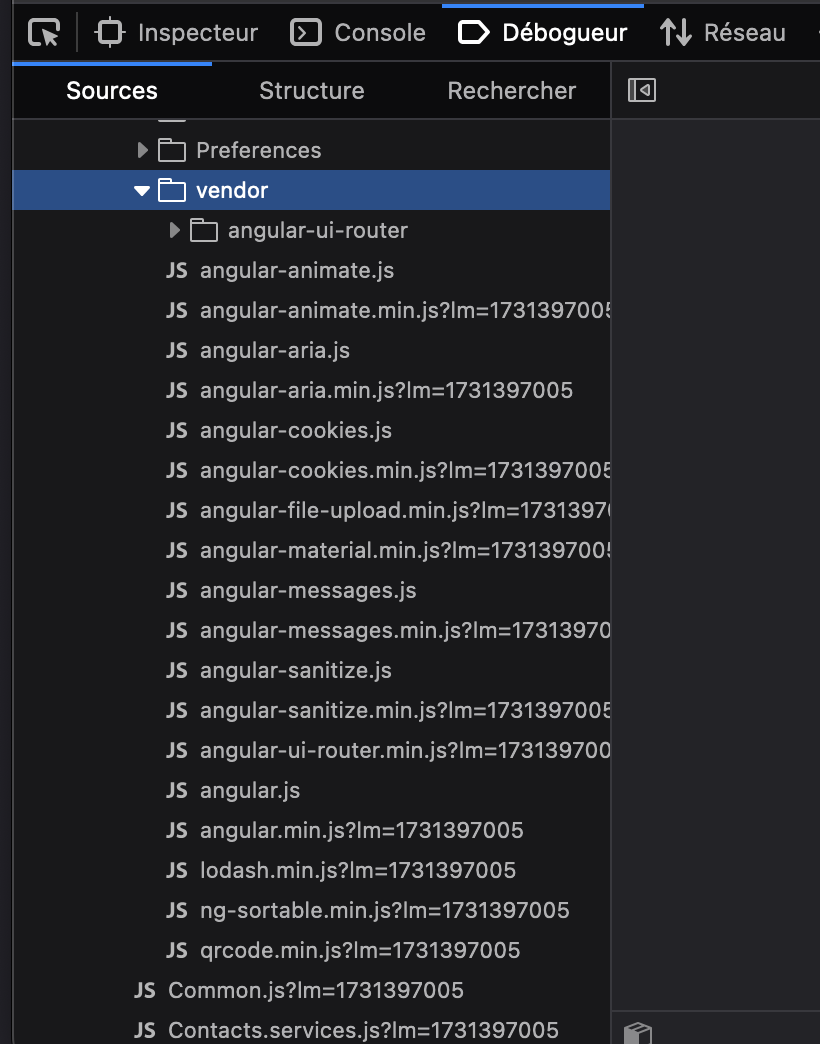This screenshot has width=820, height=1044.
Task: Toggle the sources pane collapse icon
Action: point(641,91)
